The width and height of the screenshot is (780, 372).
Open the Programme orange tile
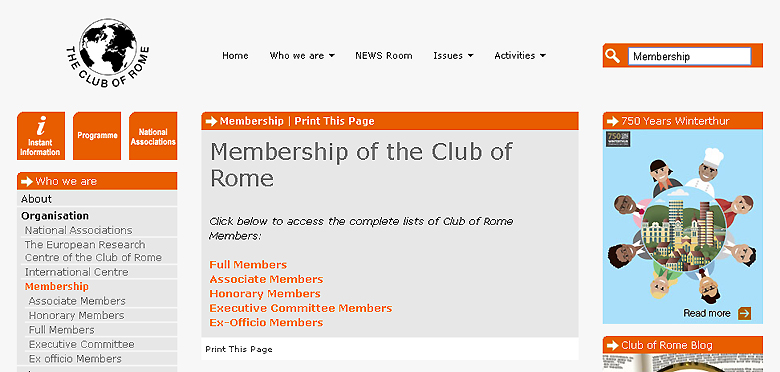click(x=97, y=136)
